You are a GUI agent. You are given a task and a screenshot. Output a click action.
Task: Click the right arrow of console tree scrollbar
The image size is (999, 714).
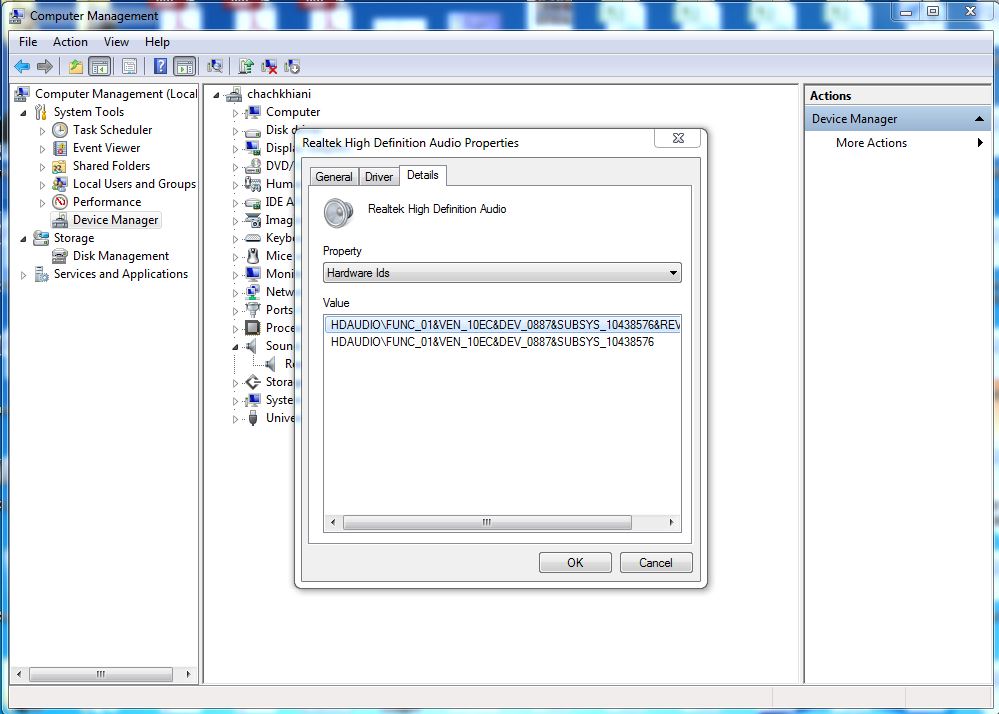point(188,674)
